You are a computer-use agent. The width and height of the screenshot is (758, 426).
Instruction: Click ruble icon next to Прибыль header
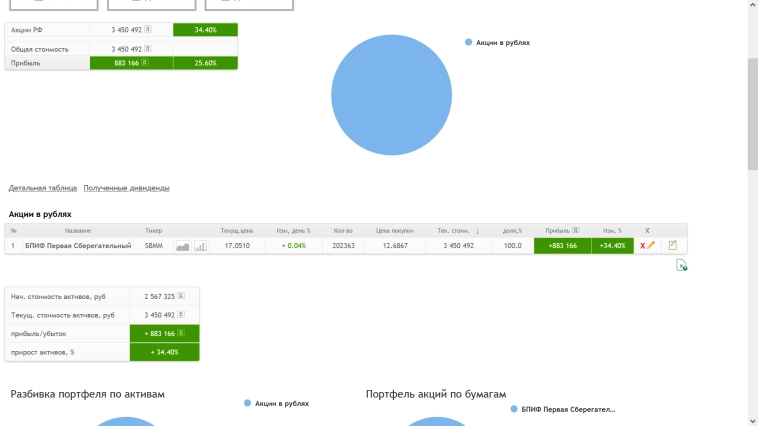pos(576,231)
